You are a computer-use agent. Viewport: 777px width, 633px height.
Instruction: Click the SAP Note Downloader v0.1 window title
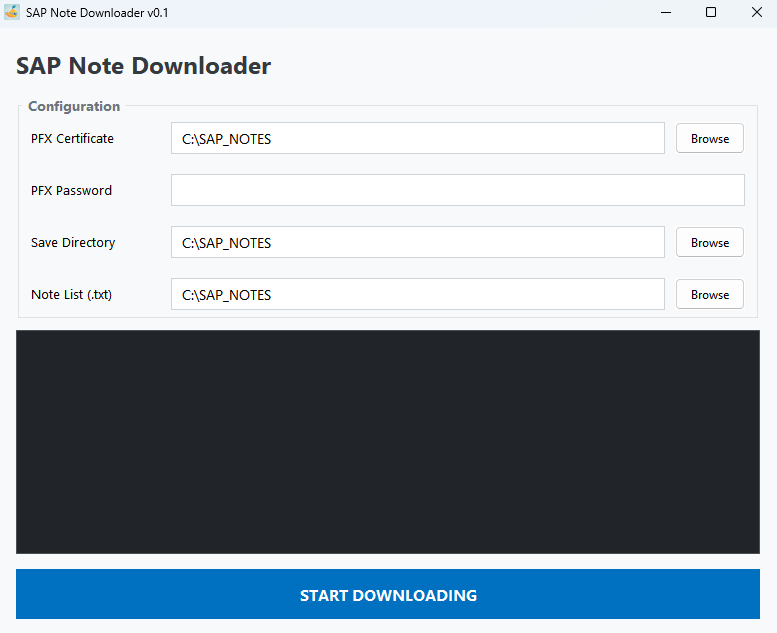[x=97, y=13]
